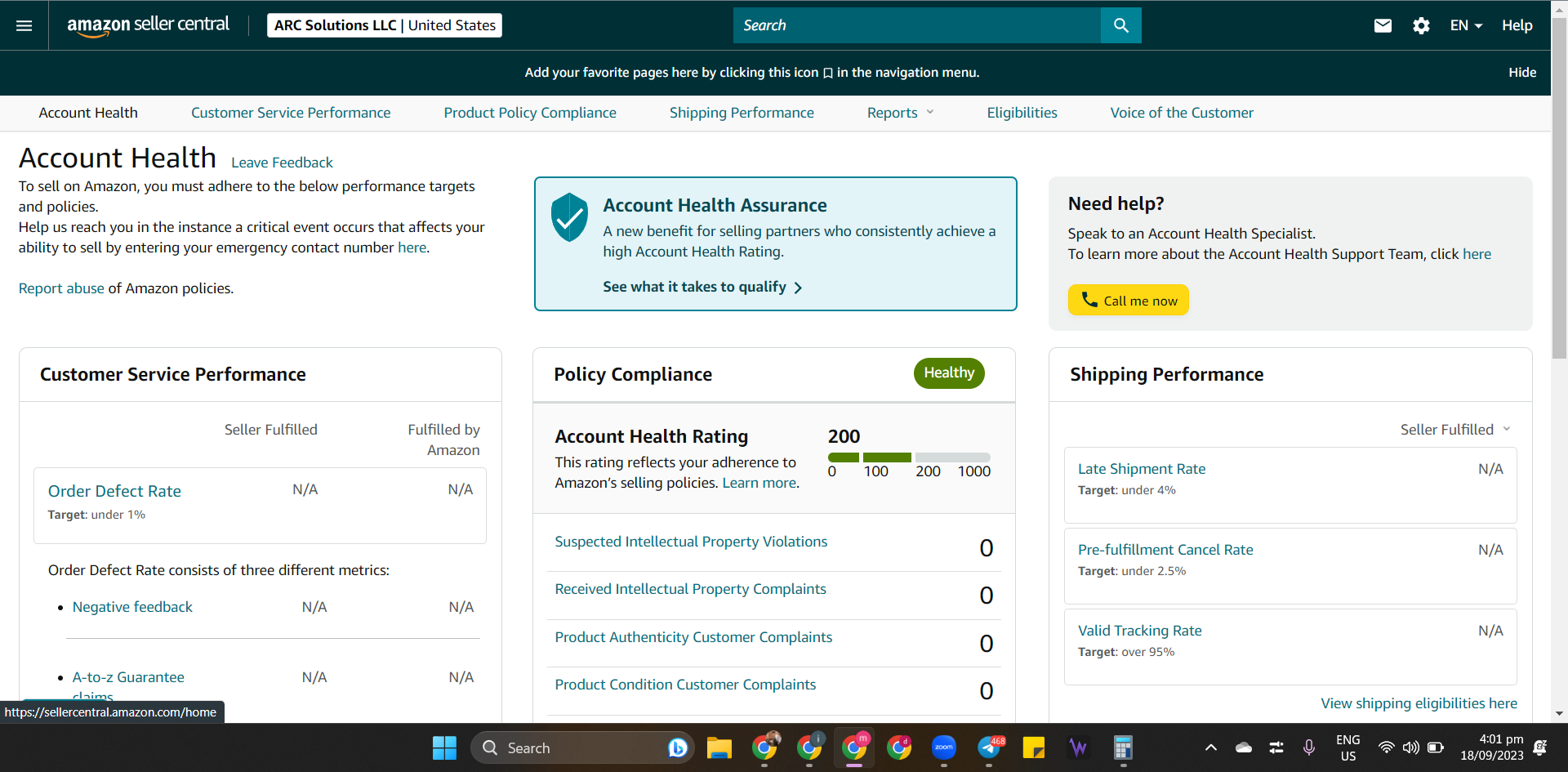The image size is (1568, 772).
Task: Open the Voice of the Customer tab
Action: click(x=1182, y=113)
